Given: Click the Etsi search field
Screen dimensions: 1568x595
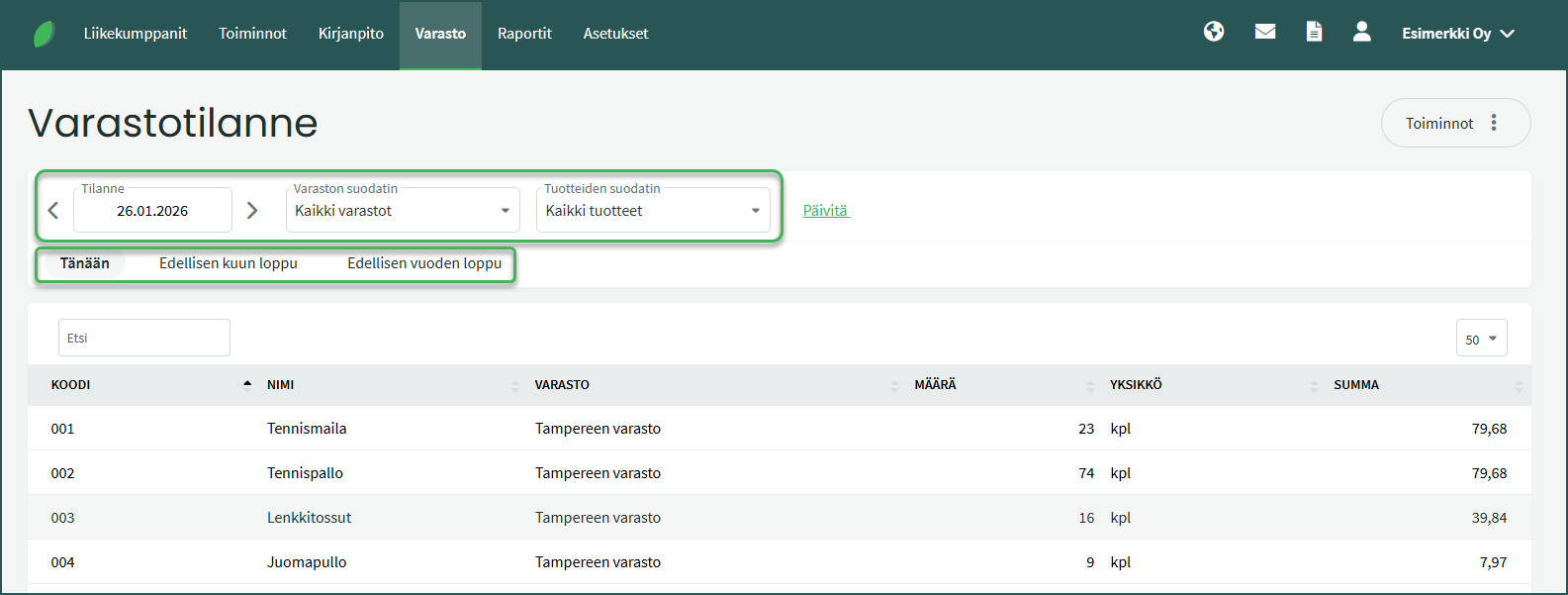Looking at the screenshot, I should (x=144, y=338).
